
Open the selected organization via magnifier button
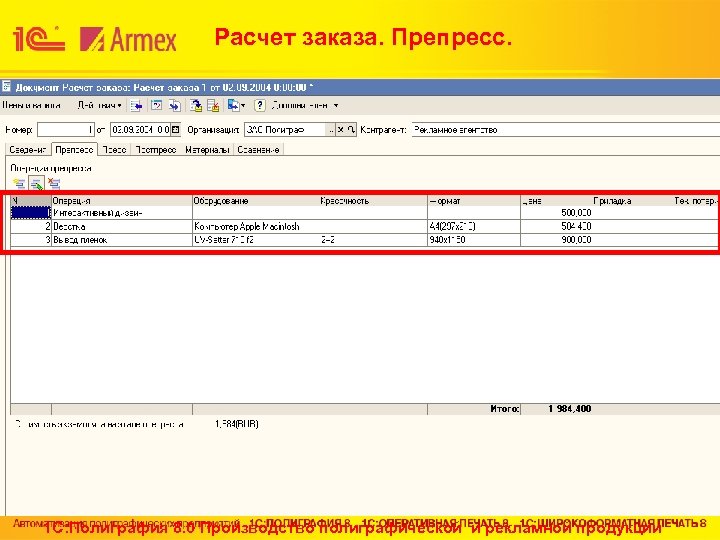coord(351,130)
